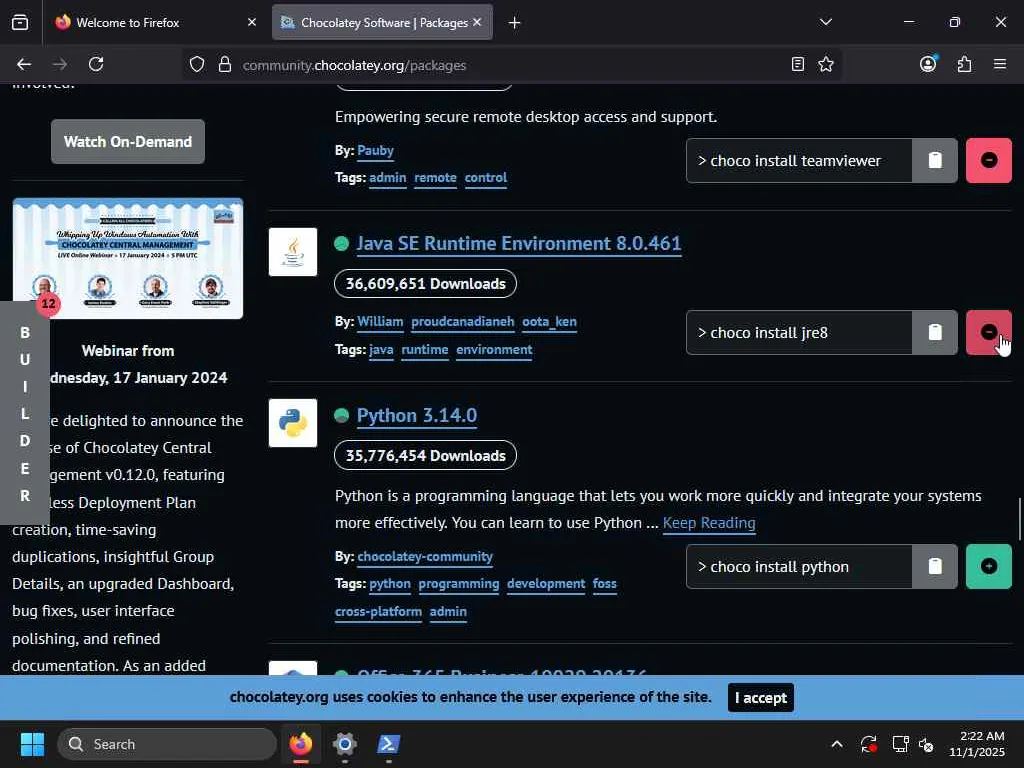This screenshot has height=768, width=1024.
Task: Click the choco install python command field
Action: coord(799,566)
